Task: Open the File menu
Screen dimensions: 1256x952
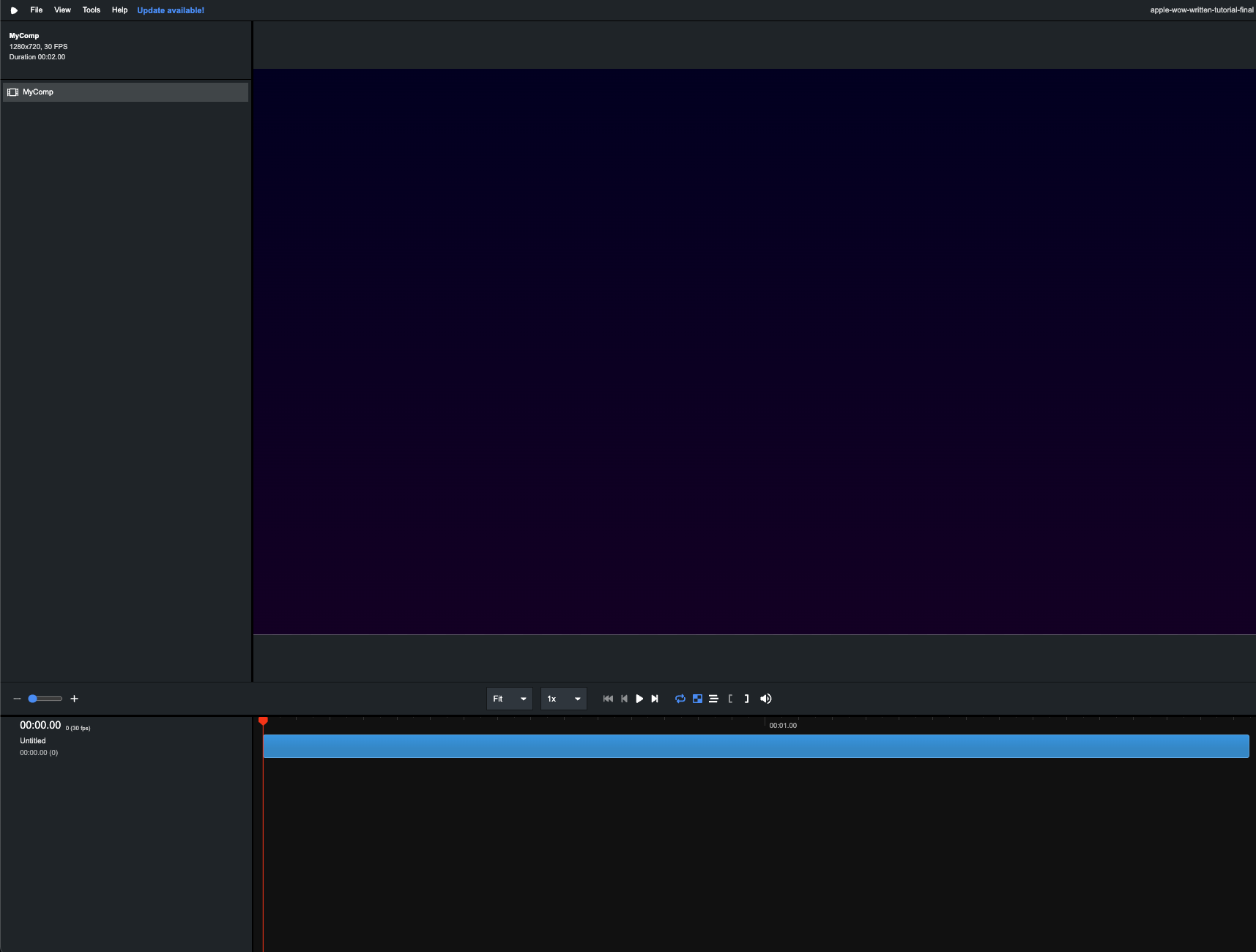Action: 37,10
